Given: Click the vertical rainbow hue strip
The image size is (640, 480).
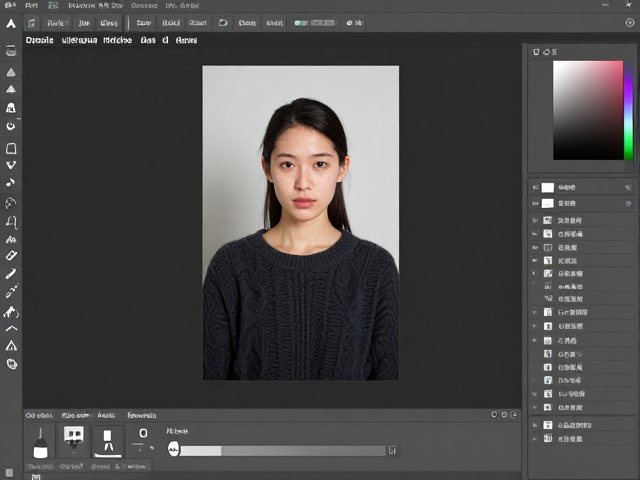Looking at the screenshot, I should [x=629, y=110].
